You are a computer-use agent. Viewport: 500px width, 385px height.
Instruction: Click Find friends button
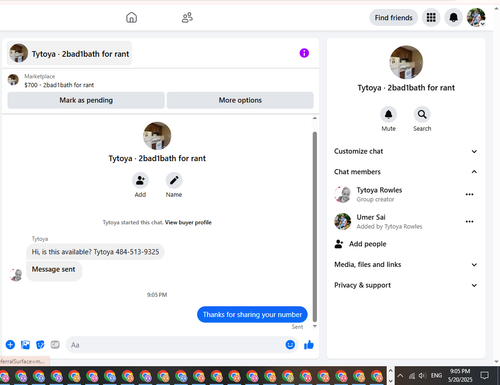pos(393,18)
